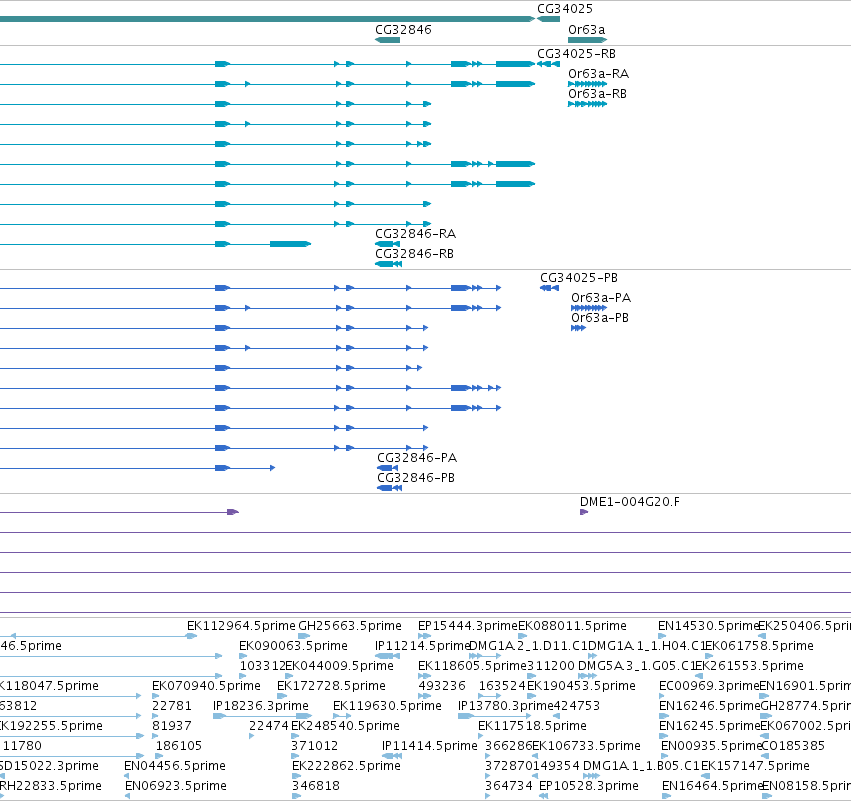Open EST label 311200
851x801 pixels.
[x=550, y=666]
